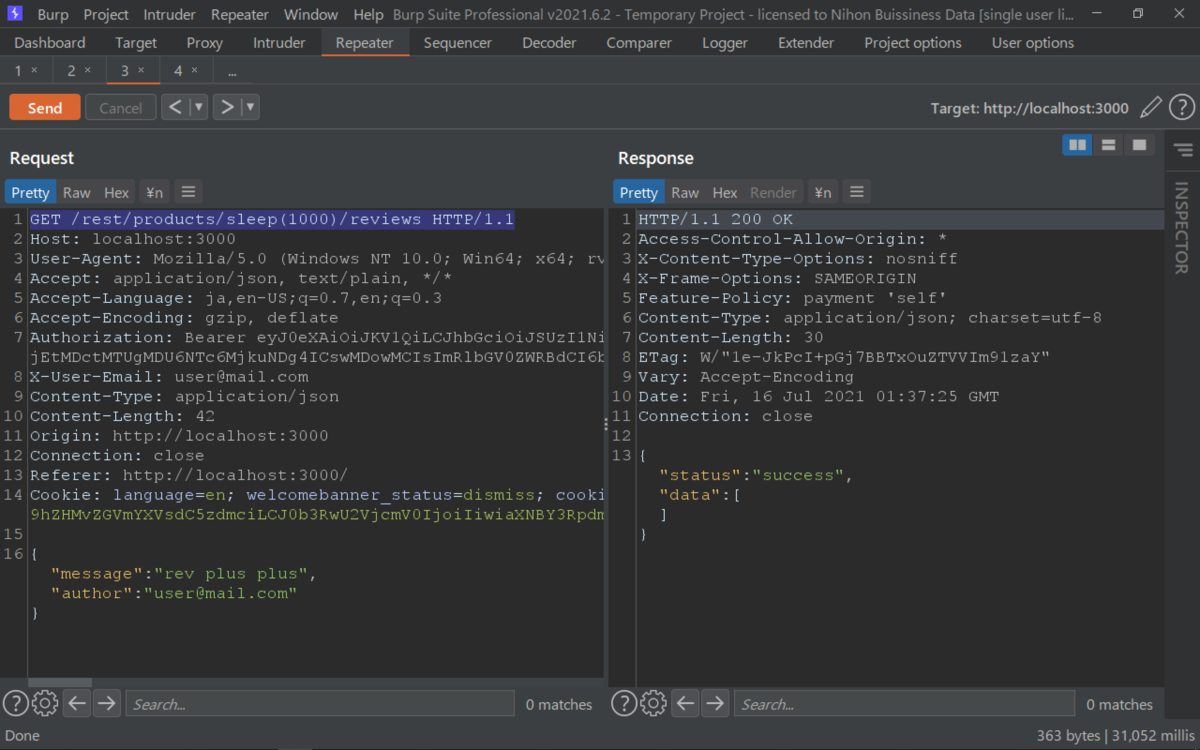Switch to the Sequencer tab

[x=458, y=43]
